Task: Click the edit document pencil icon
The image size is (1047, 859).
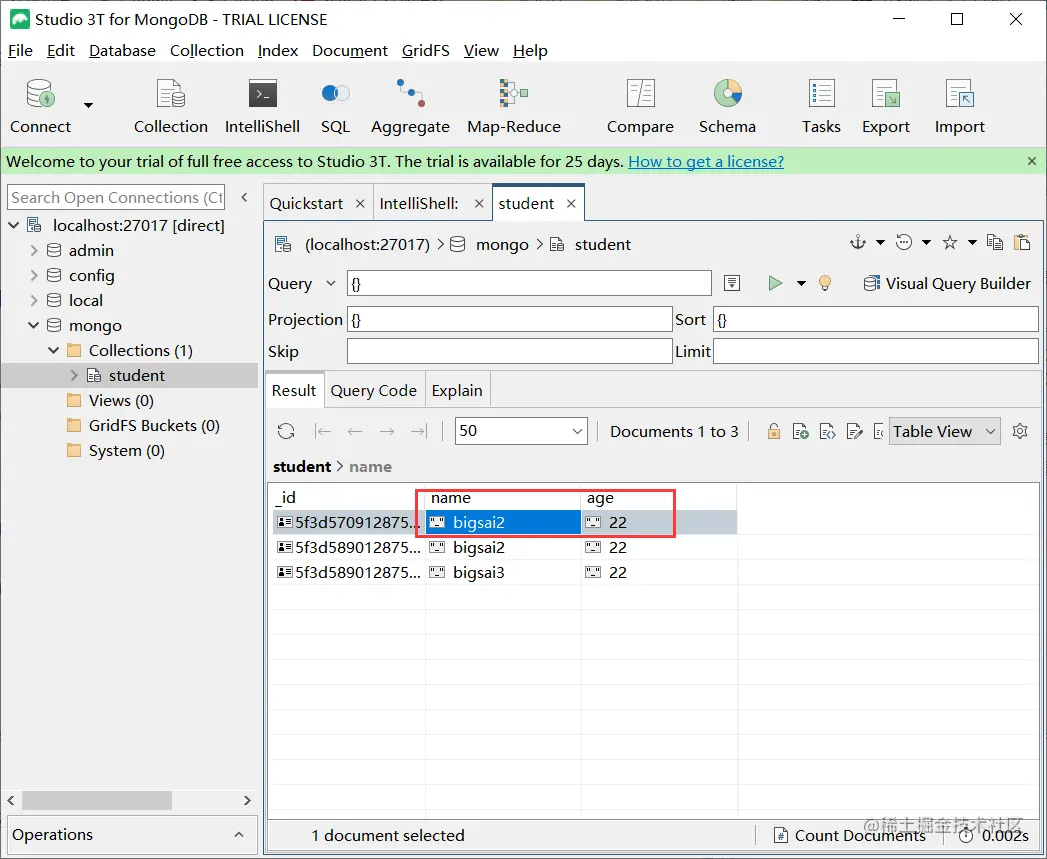Action: [854, 432]
